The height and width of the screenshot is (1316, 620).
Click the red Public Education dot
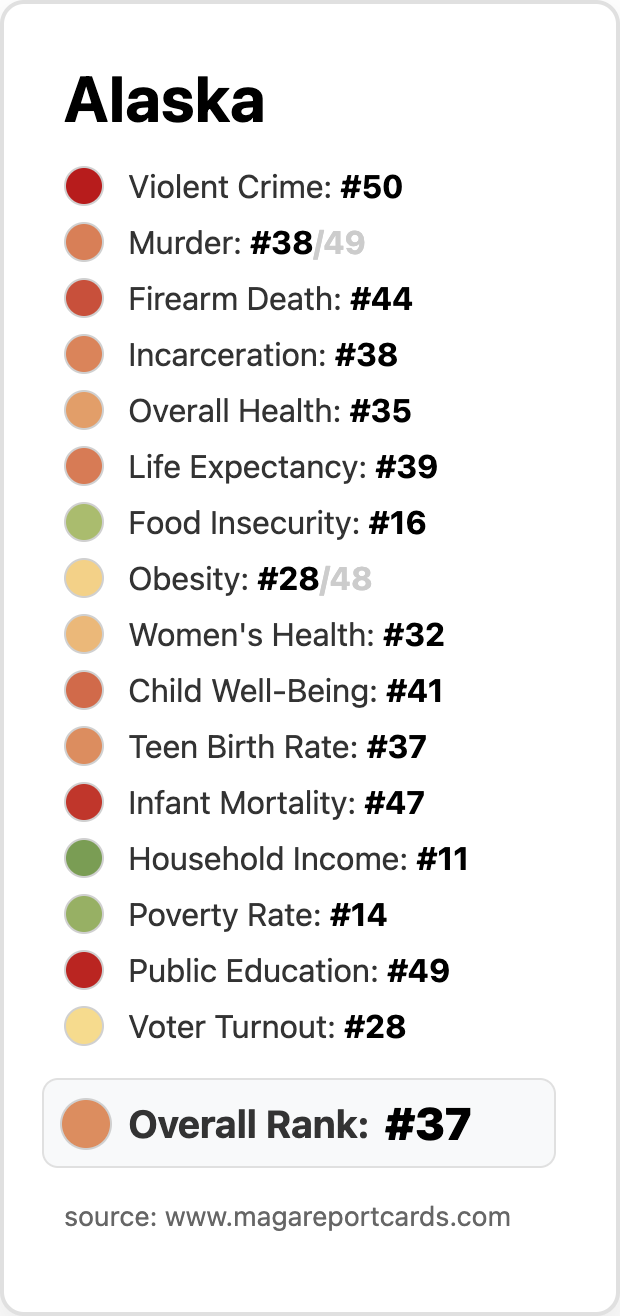pos(85,971)
